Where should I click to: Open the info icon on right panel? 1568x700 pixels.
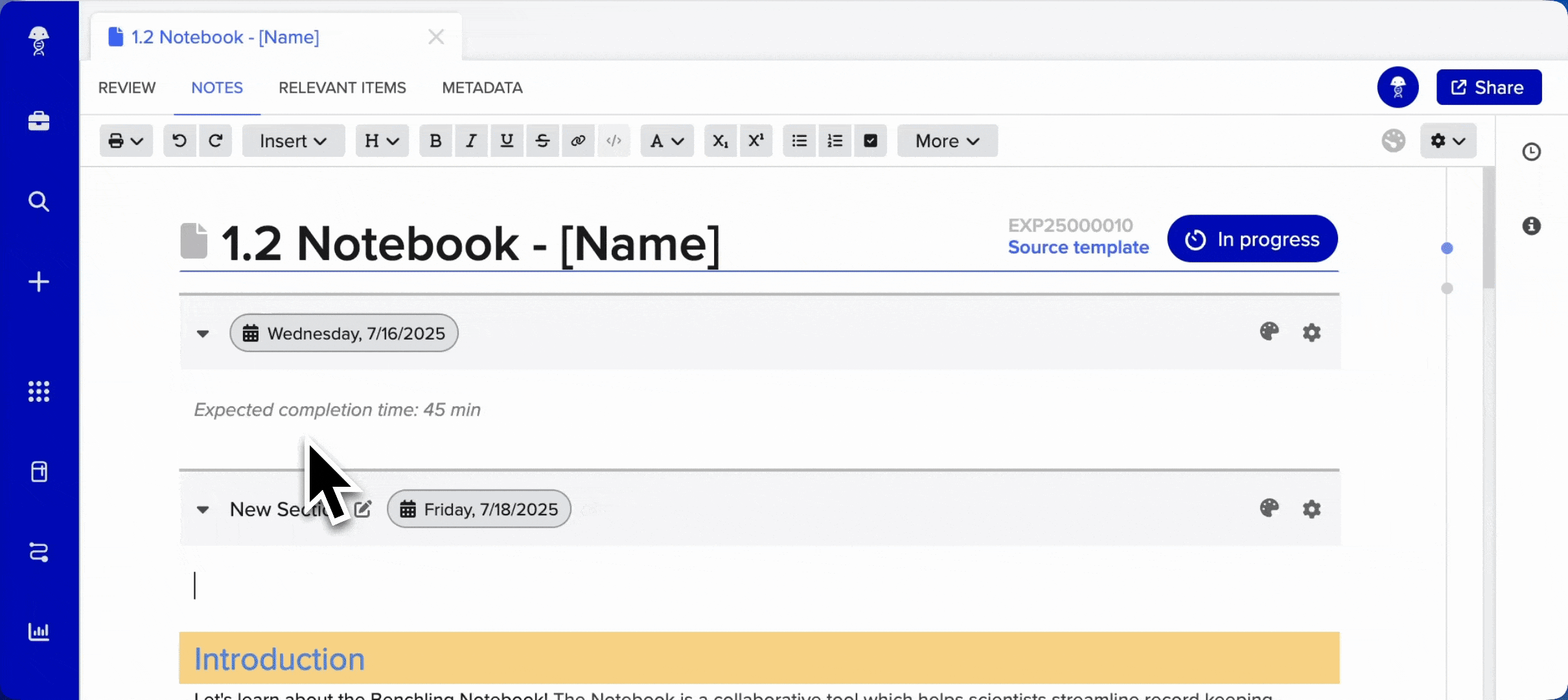1531,226
